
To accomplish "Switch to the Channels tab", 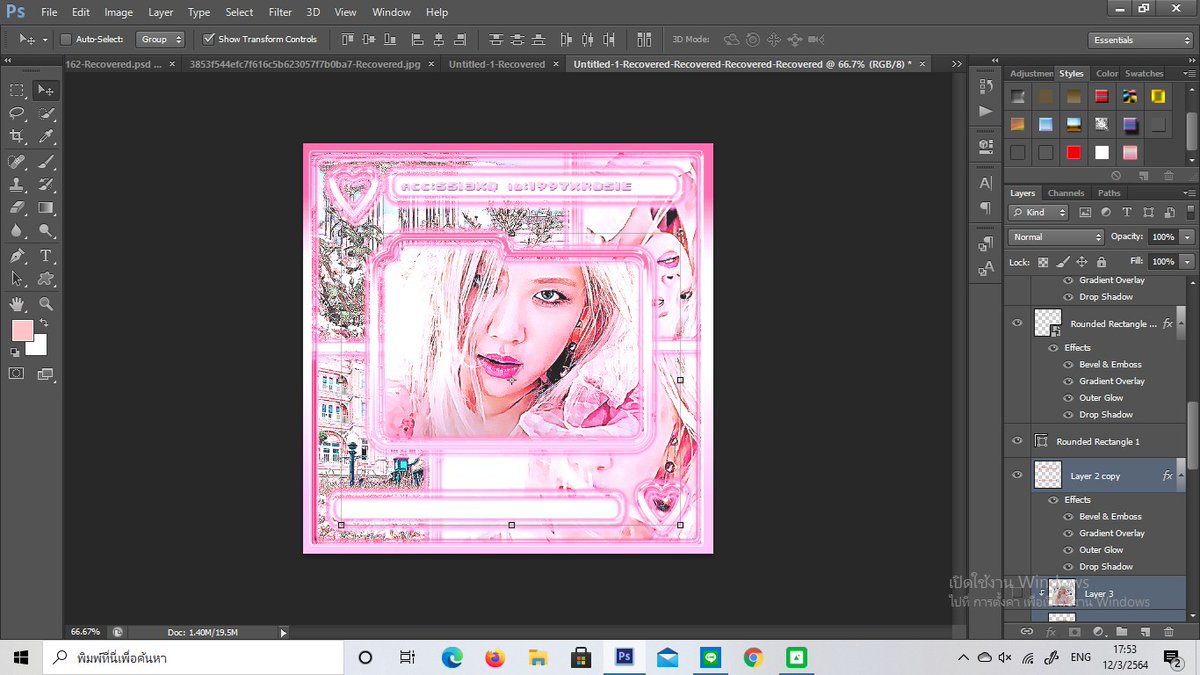I will point(1066,193).
